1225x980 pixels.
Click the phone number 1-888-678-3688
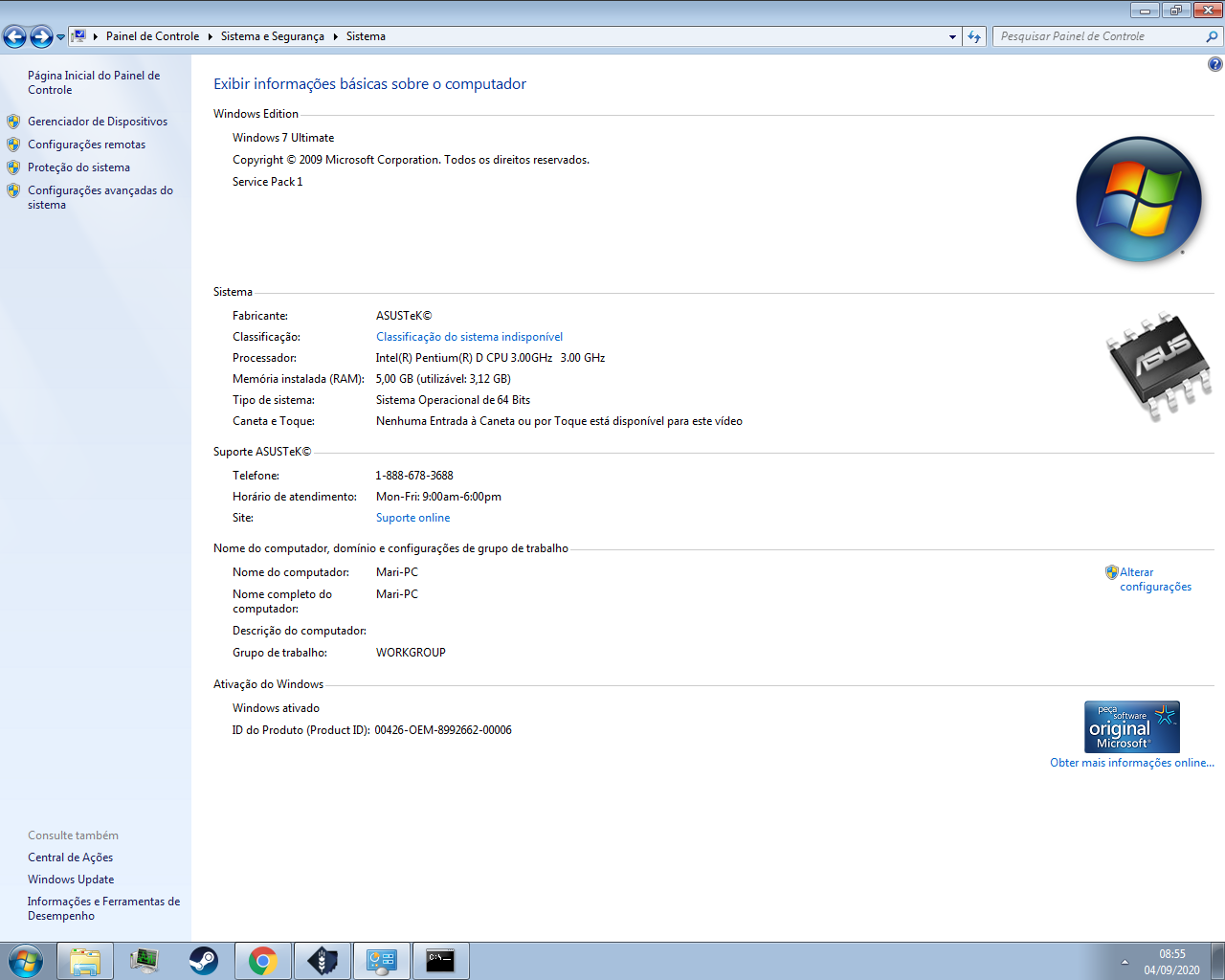[x=414, y=476]
